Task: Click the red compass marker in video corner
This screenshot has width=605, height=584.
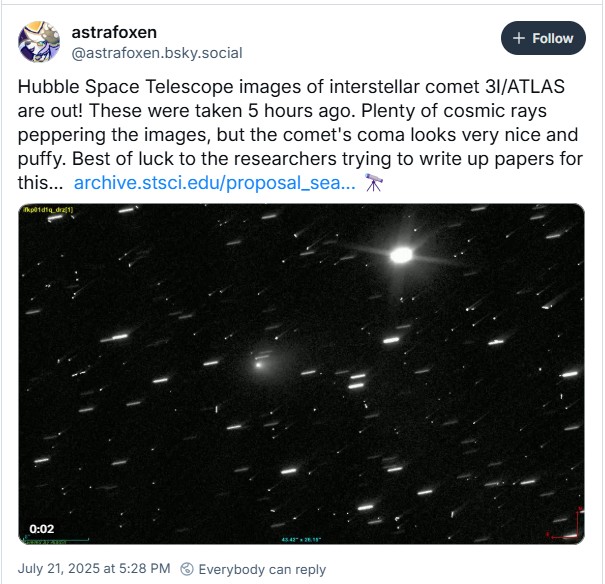Action: 573,524
